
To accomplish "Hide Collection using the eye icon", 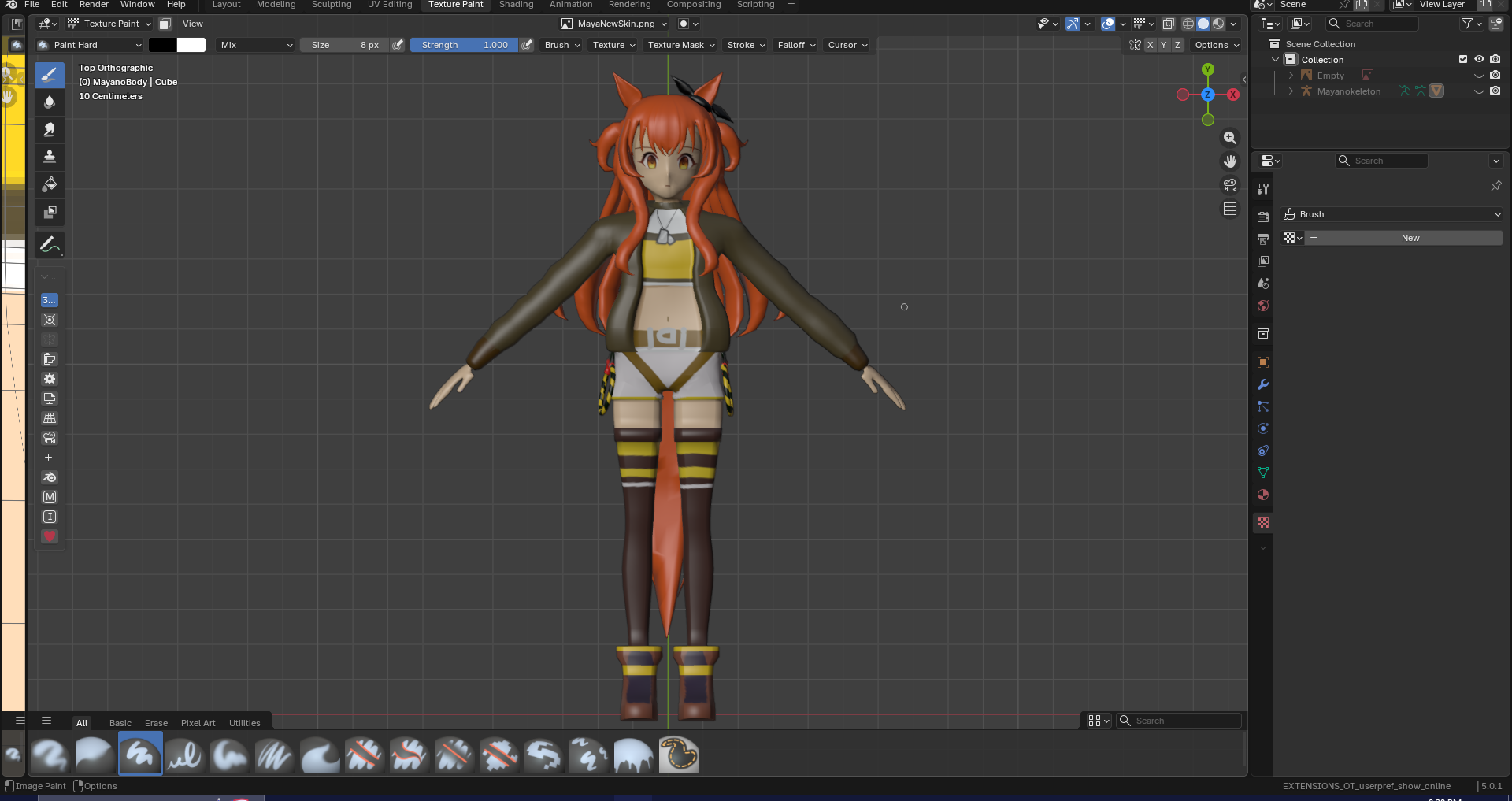I will 1479,60.
